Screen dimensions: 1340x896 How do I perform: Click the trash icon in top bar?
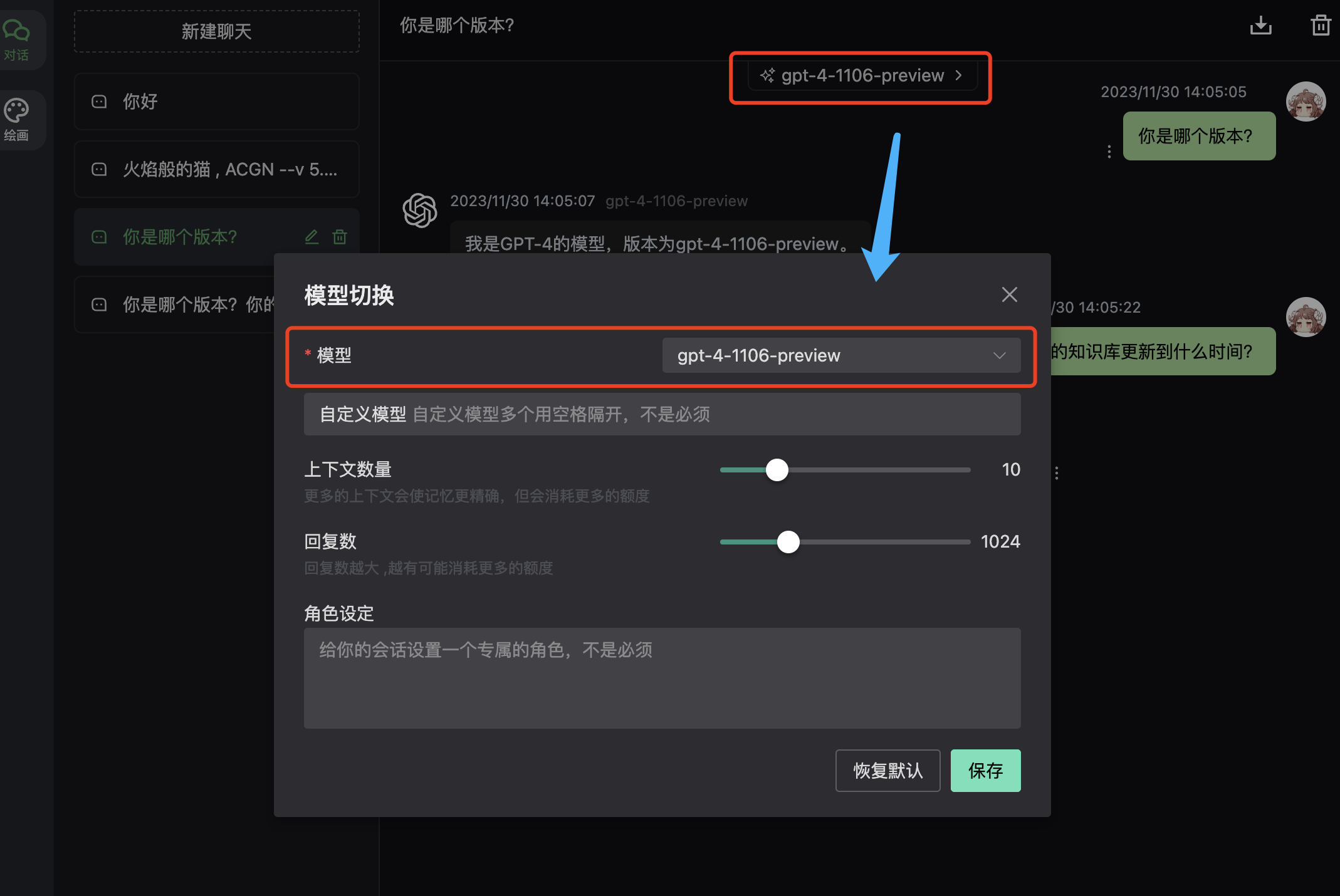pyautogui.click(x=1321, y=26)
